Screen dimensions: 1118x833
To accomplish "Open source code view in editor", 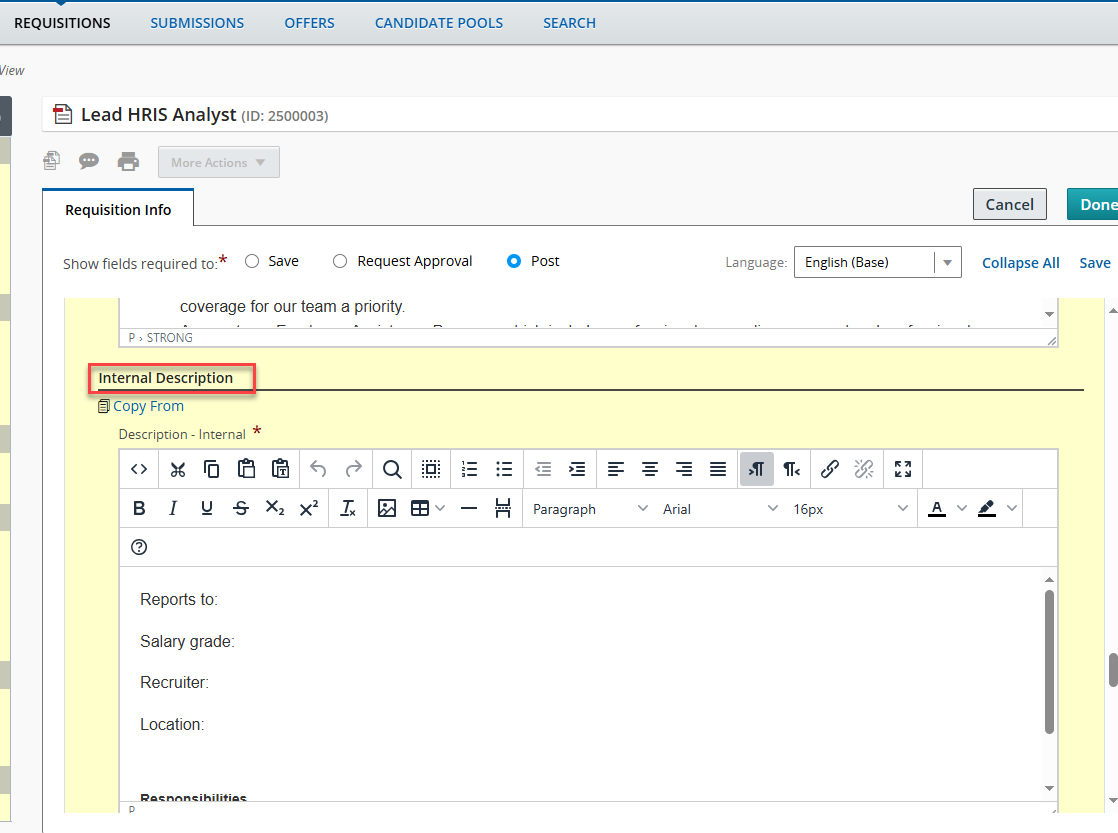I will [x=139, y=469].
